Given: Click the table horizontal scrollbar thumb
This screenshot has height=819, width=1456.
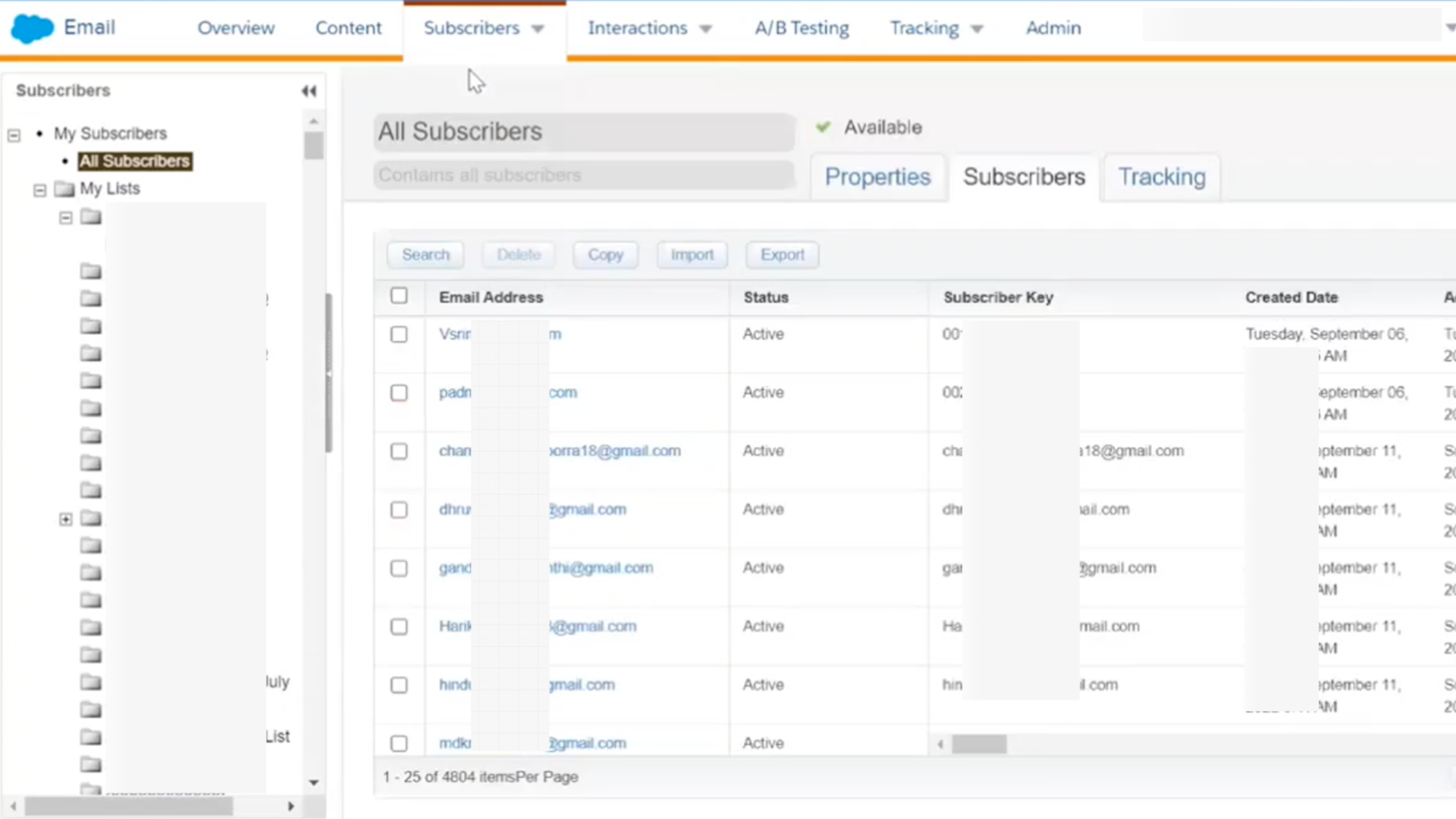Looking at the screenshot, I should click(979, 745).
